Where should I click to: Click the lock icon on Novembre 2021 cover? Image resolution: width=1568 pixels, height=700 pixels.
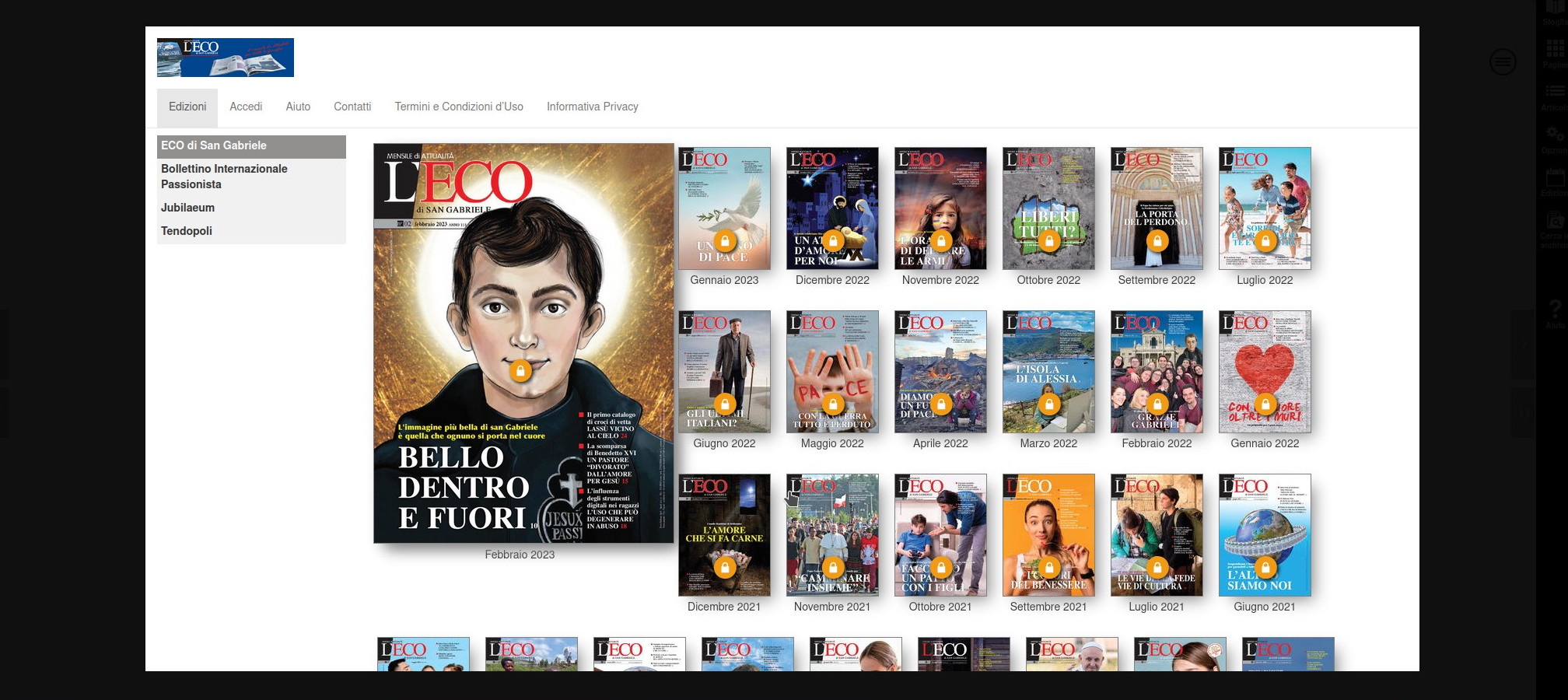833,567
